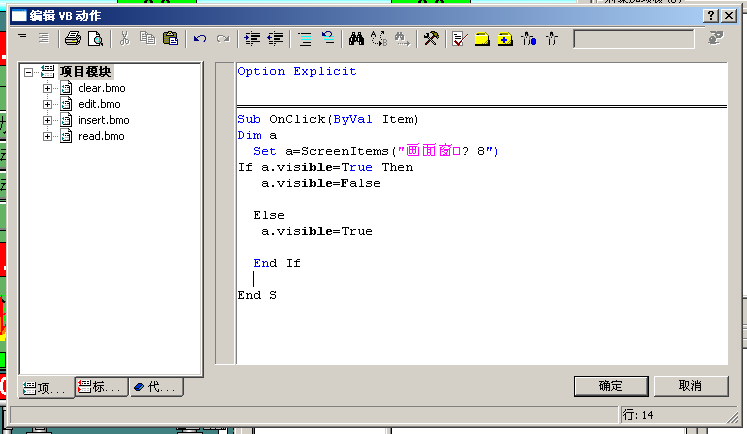The width and height of the screenshot is (747, 434).
Task: Click the toolbar text input field
Action: tap(634, 39)
